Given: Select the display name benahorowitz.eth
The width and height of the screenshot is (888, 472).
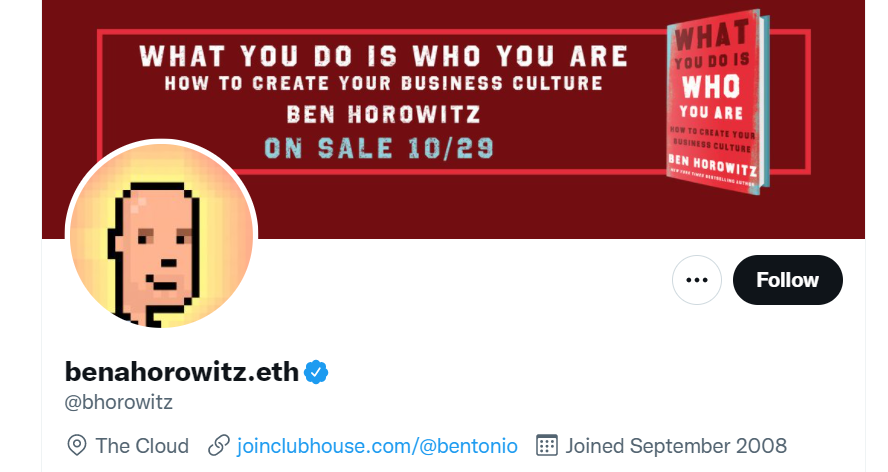Looking at the screenshot, I should click(x=181, y=372).
